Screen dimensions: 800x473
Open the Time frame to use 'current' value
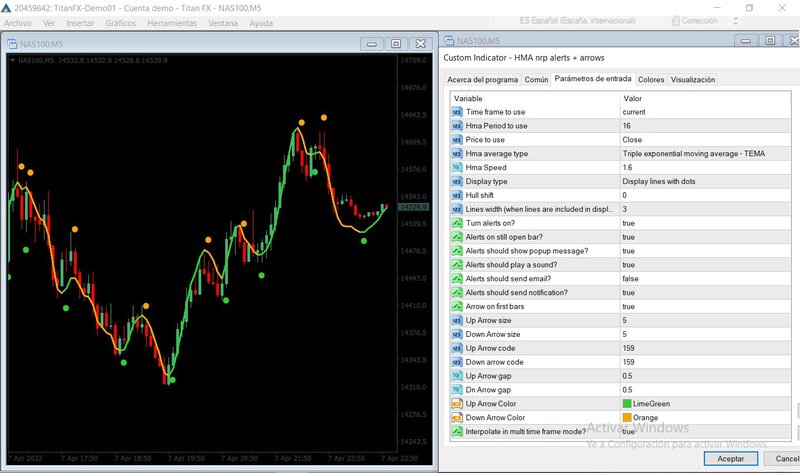tap(634, 112)
